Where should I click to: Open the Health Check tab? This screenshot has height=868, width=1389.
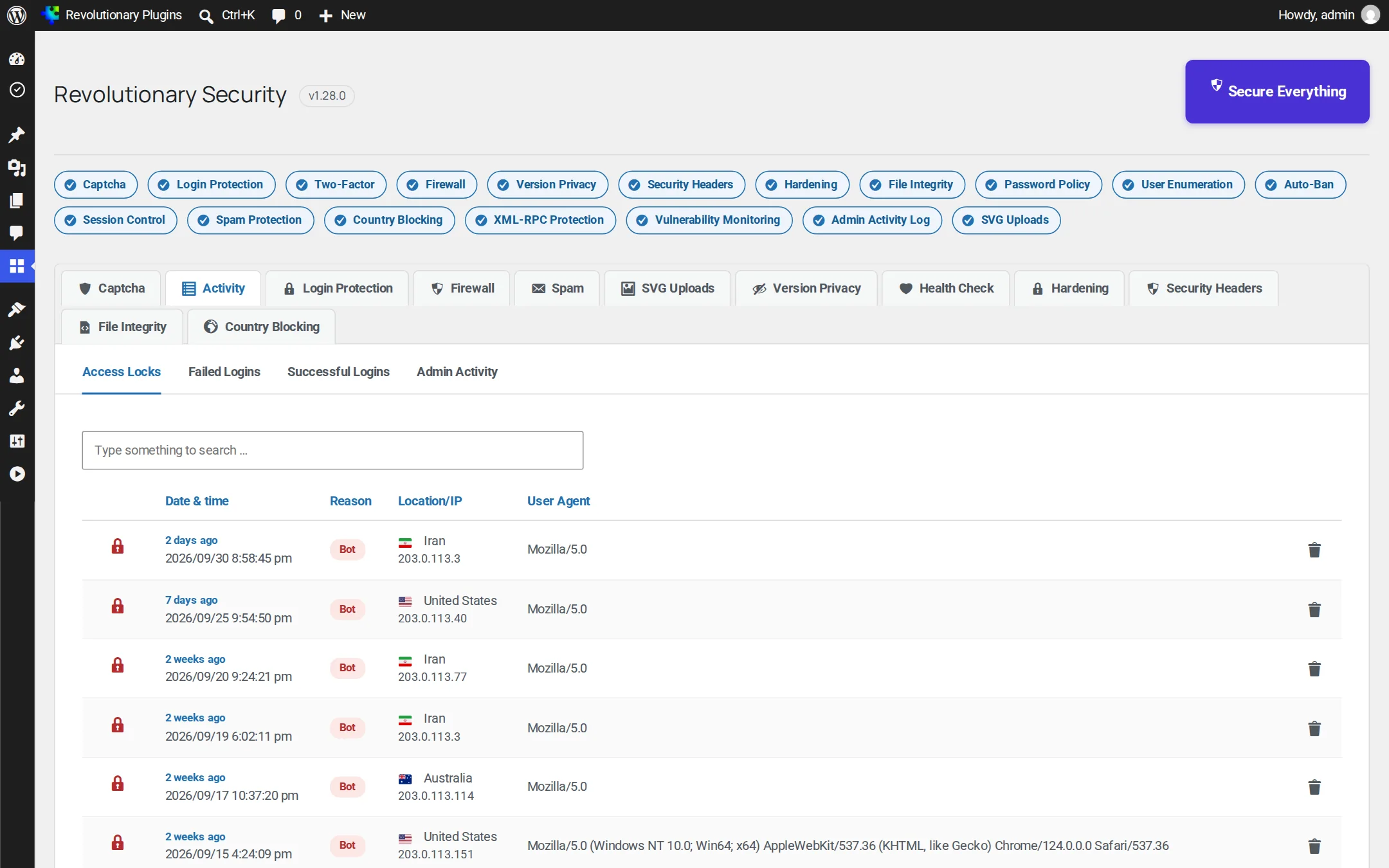click(x=946, y=288)
